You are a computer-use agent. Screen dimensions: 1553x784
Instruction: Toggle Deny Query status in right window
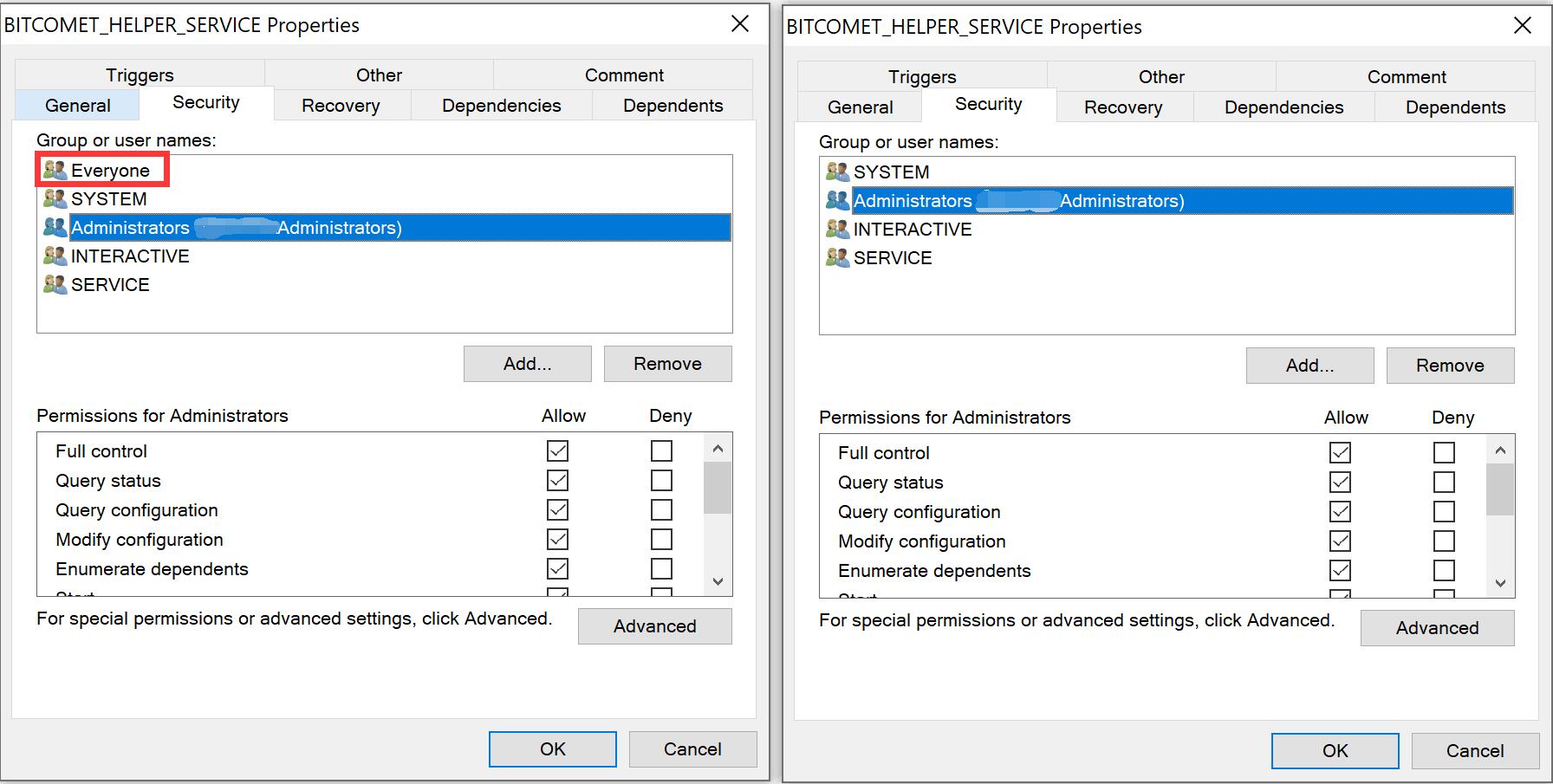pyautogui.click(x=1444, y=483)
